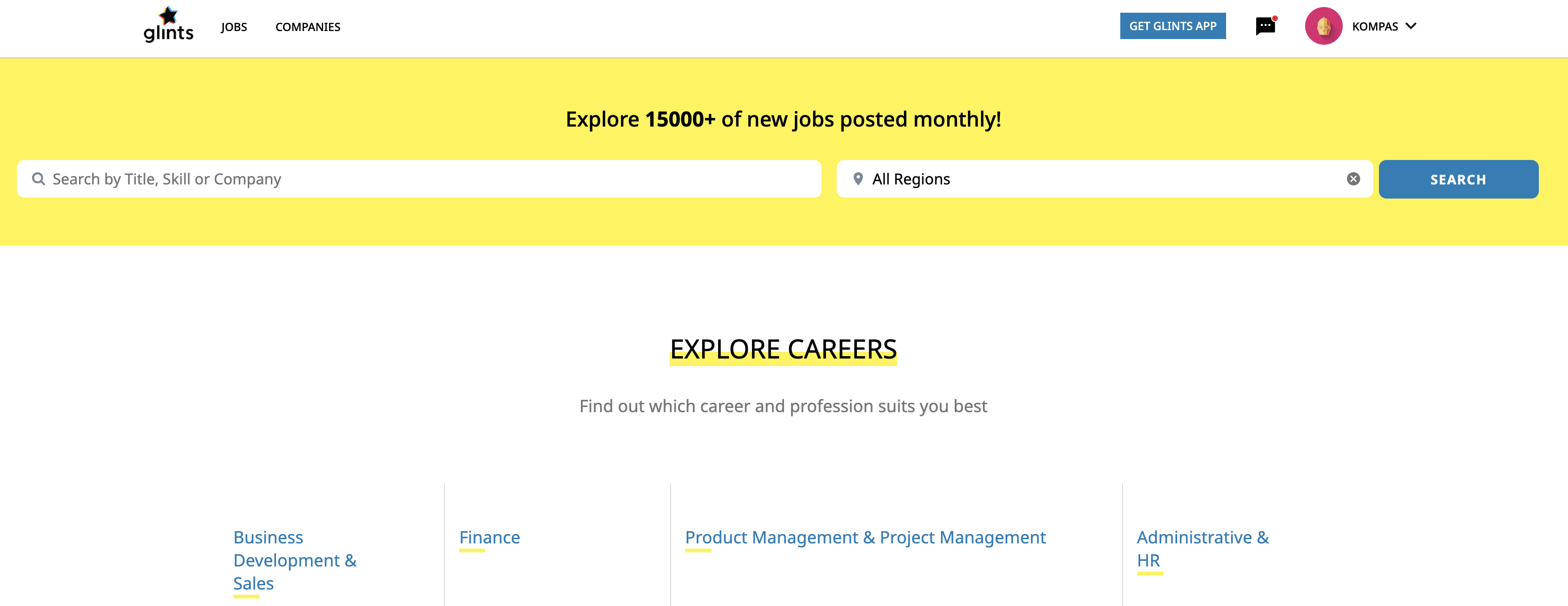The image size is (1568, 606).
Task: Open the JOBS menu
Action: coord(234,27)
